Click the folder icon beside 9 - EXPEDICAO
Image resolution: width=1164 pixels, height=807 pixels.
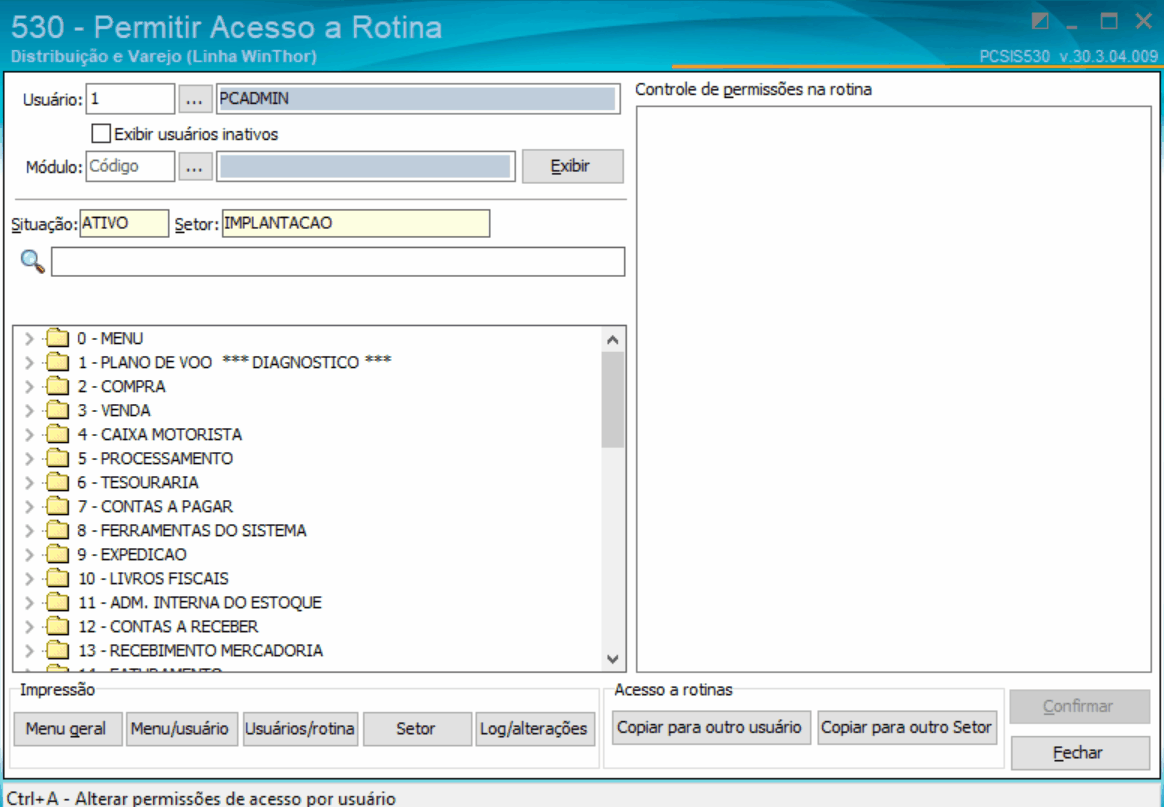(57, 555)
